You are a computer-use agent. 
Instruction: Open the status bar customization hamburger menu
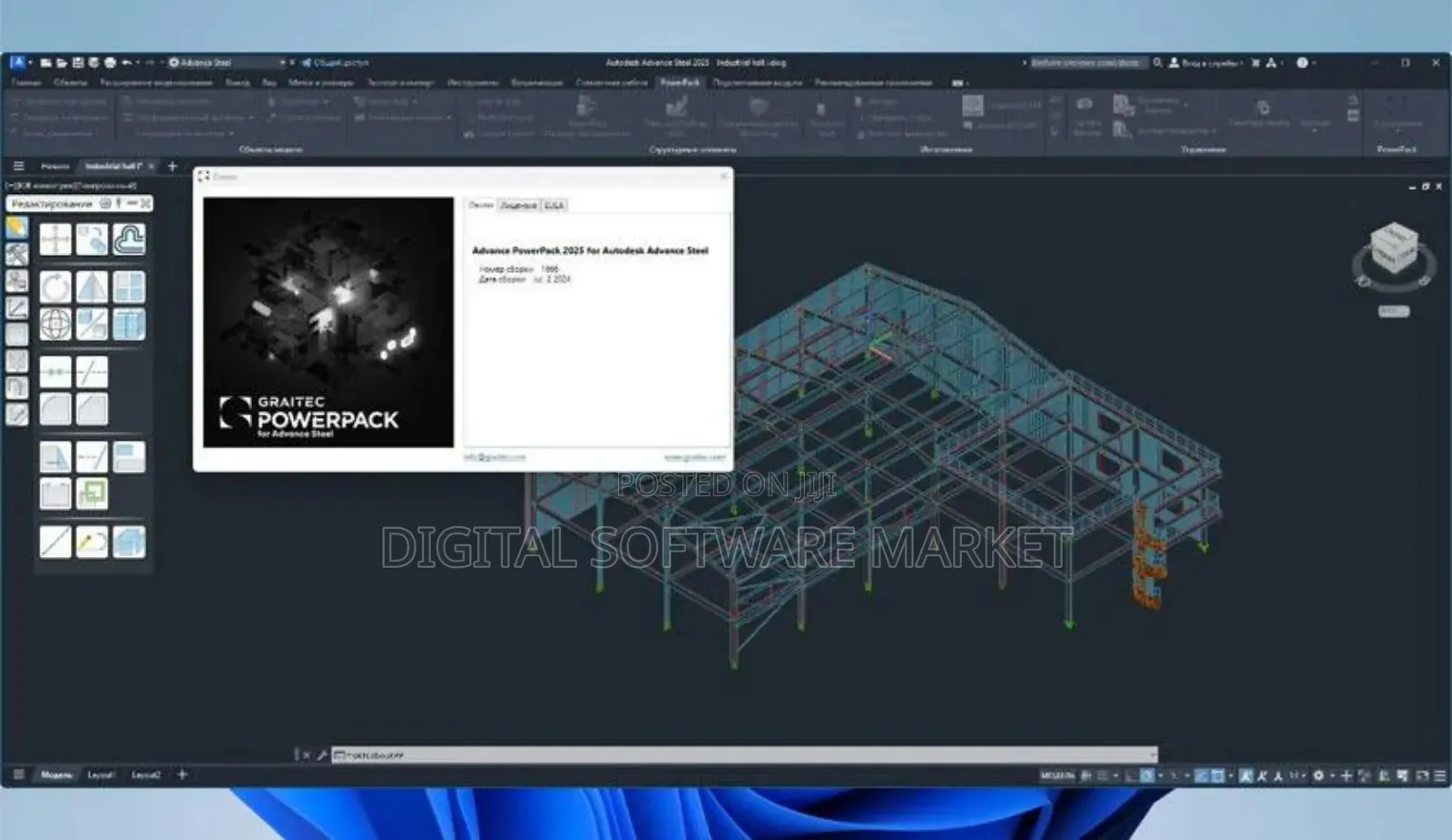[1439, 776]
